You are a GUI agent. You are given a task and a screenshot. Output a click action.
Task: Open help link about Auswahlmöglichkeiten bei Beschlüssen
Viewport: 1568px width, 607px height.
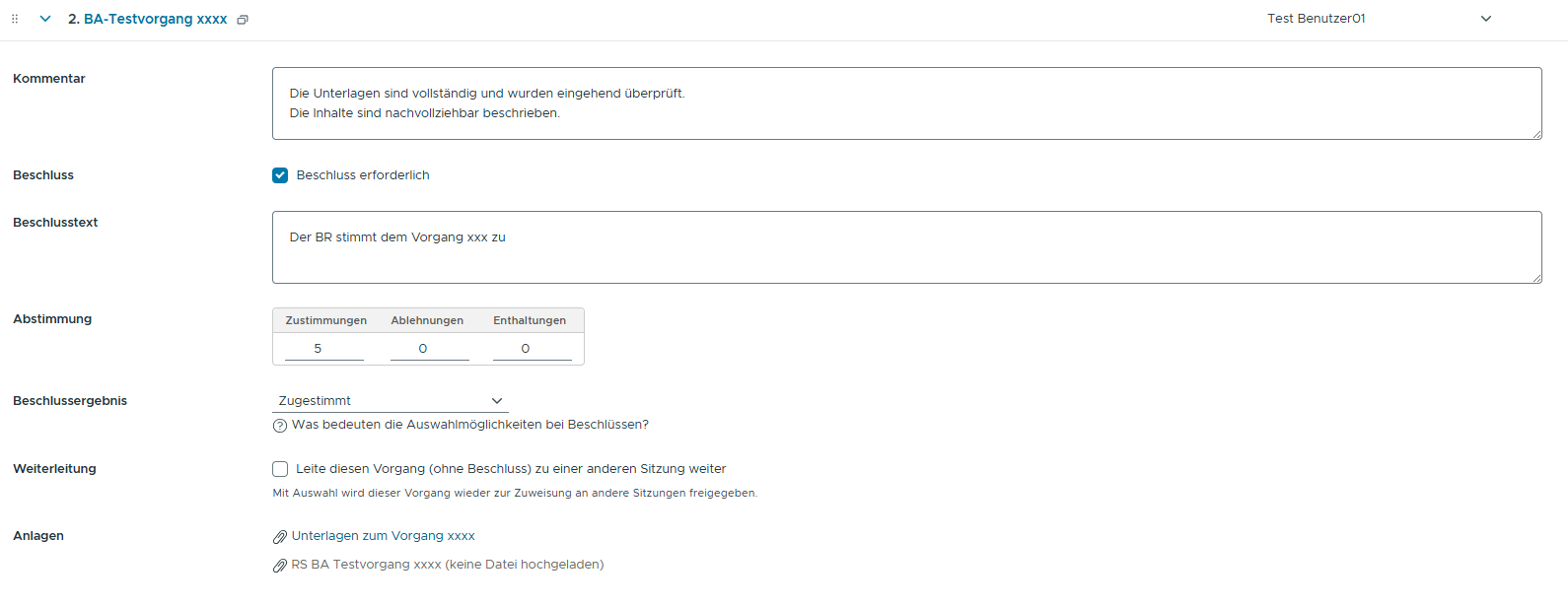[x=469, y=425]
